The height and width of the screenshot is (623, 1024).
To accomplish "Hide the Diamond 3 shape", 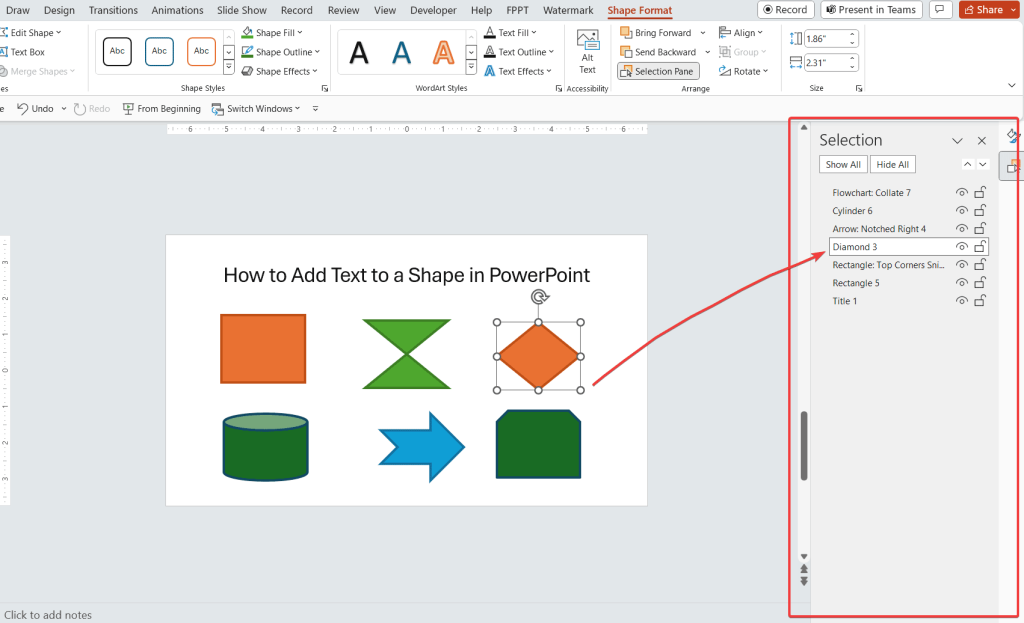I will [961, 246].
